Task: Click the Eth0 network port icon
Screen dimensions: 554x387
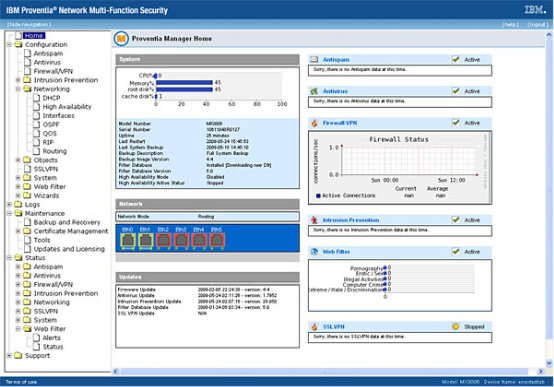Action: (x=128, y=240)
